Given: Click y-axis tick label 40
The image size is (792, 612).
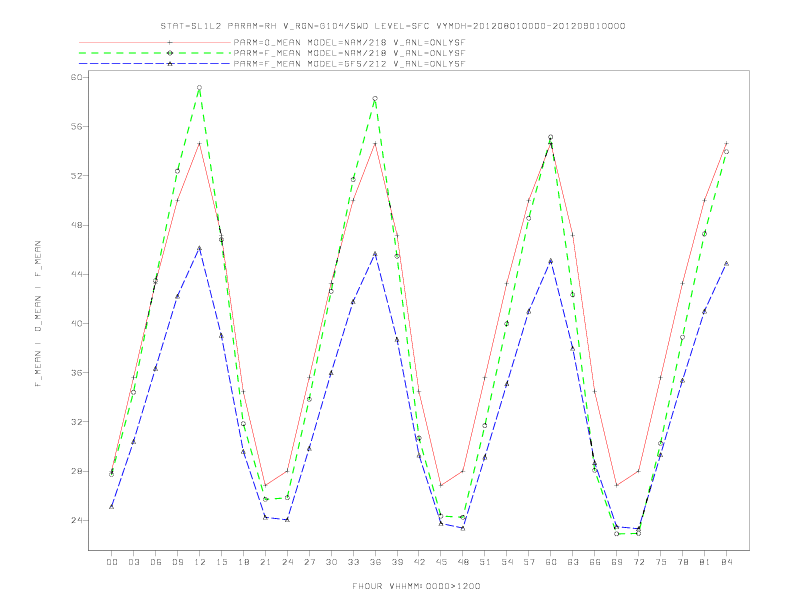Looking at the screenshot, I should [77, 324].
